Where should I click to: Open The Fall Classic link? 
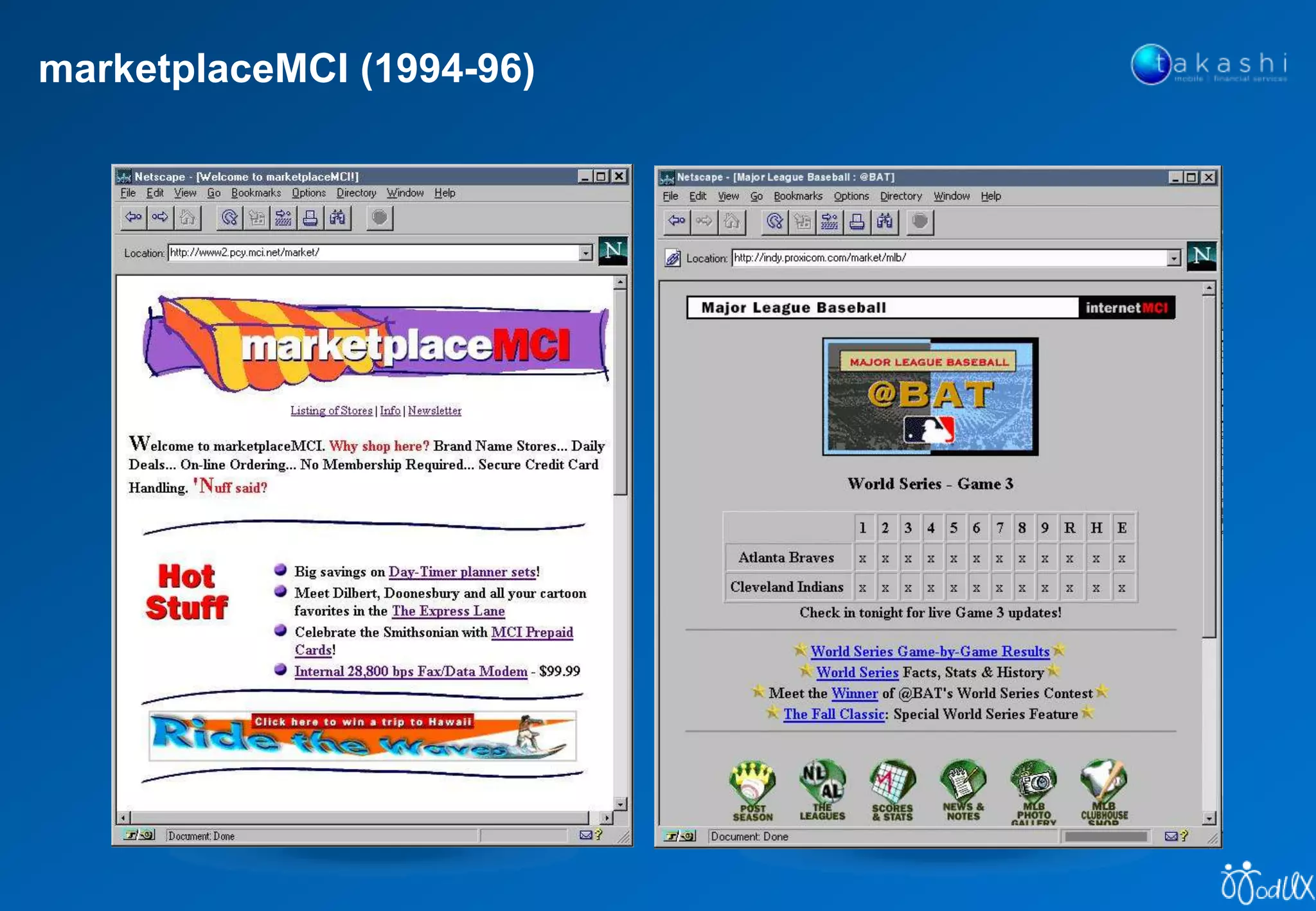pos(834,714)
